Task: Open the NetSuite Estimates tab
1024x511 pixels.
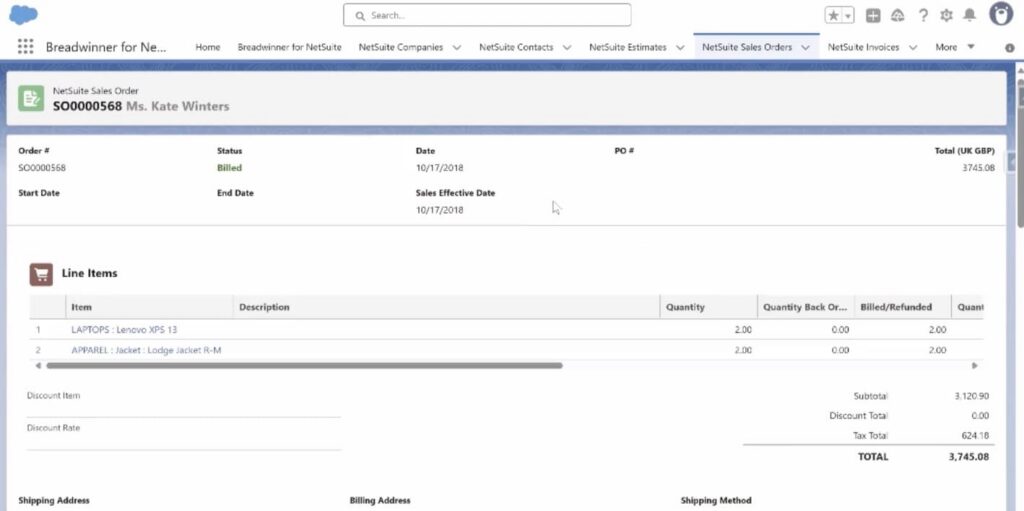Action: pos(628,47)
